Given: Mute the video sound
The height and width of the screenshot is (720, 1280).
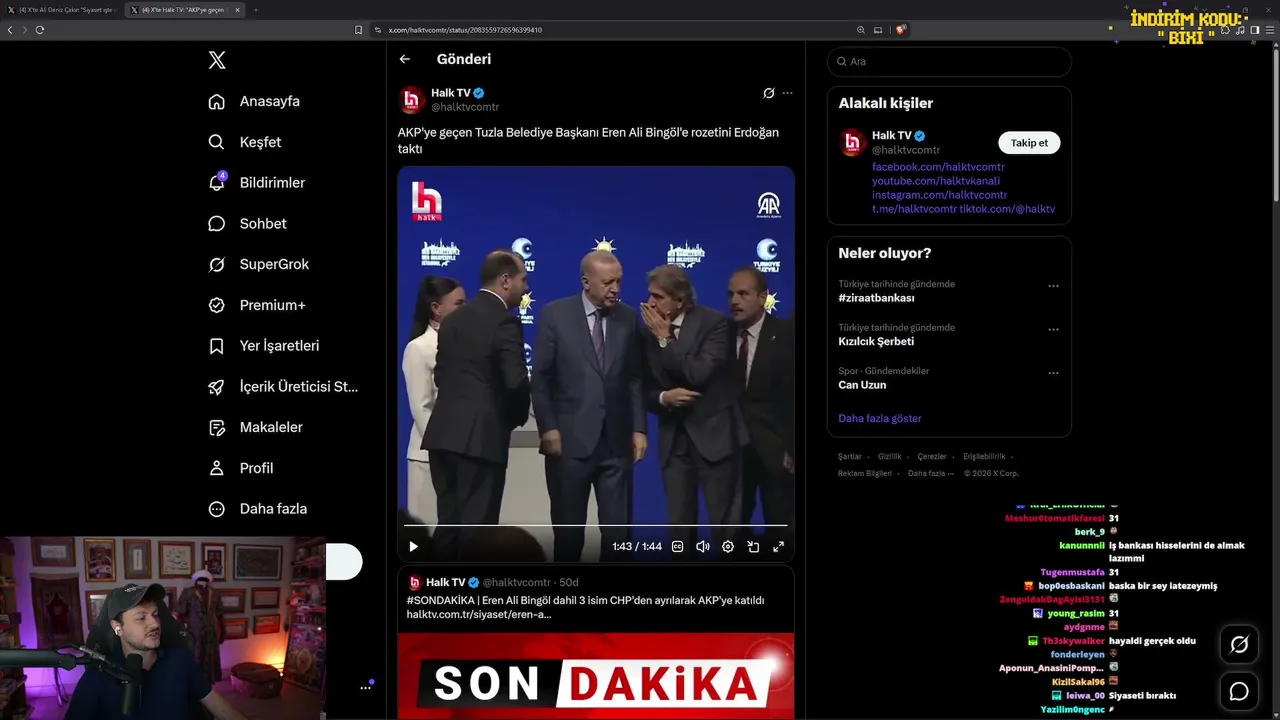Looking at the screenshot, I should [x=703, y=547].
